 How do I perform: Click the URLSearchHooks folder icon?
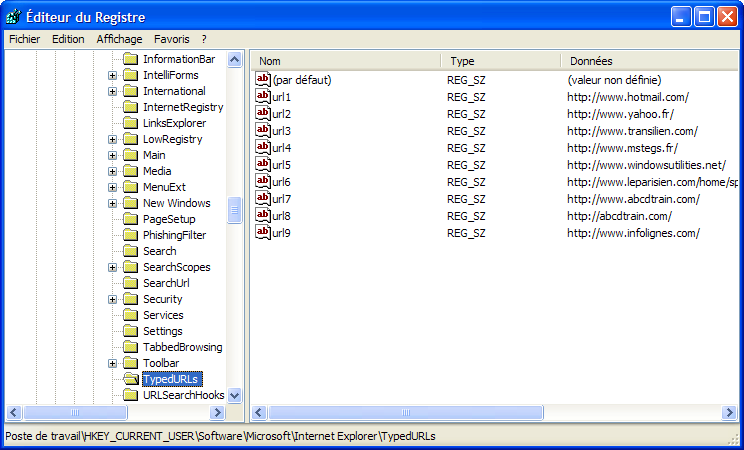[130, 395]
